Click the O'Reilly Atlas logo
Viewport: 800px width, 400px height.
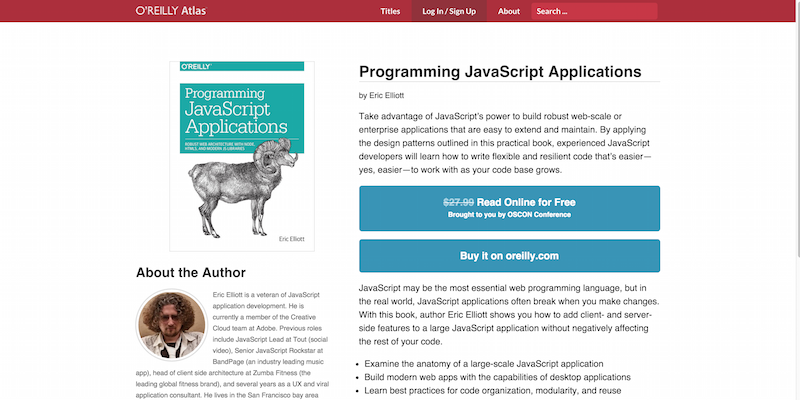171,11
